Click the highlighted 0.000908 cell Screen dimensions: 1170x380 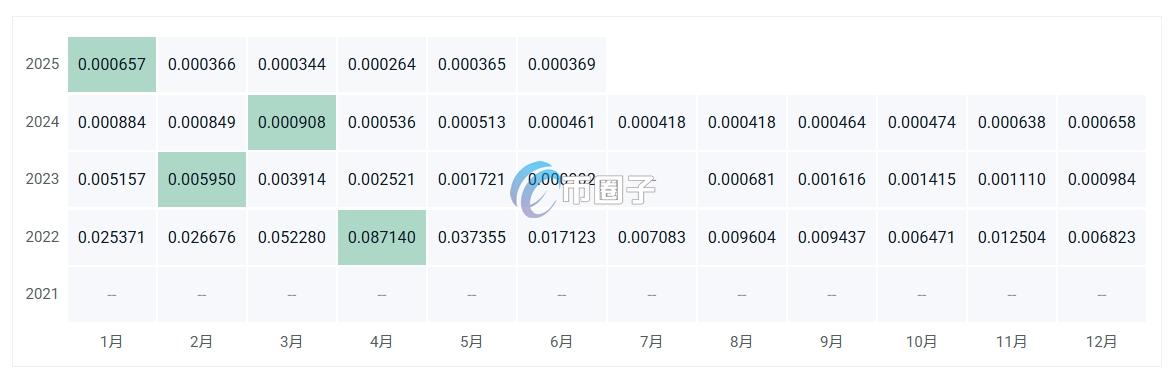(292, 122)
